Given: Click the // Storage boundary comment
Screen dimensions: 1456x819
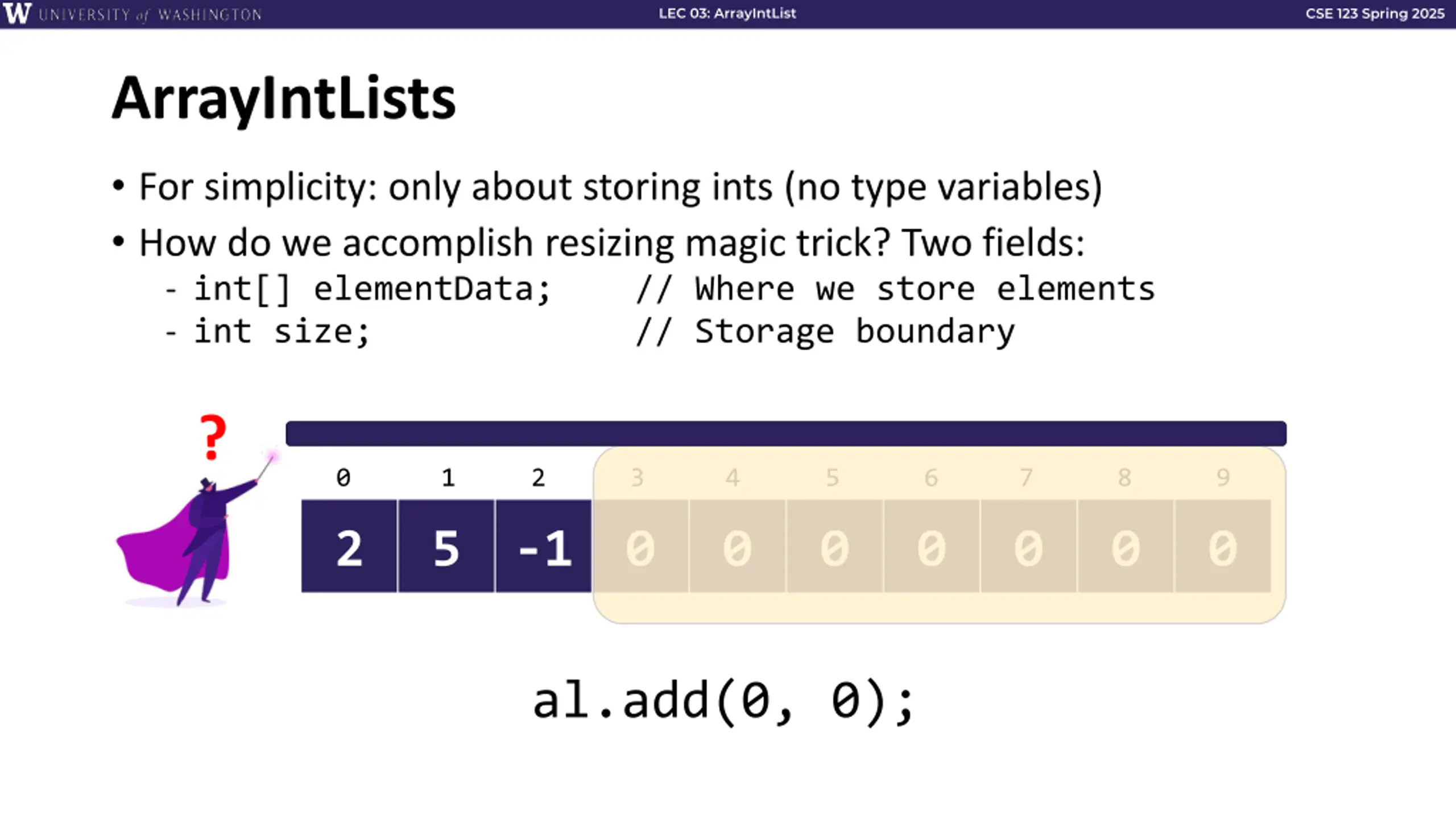Looking at the screenshot, I should pyautogui.click(x=825, y=331).
